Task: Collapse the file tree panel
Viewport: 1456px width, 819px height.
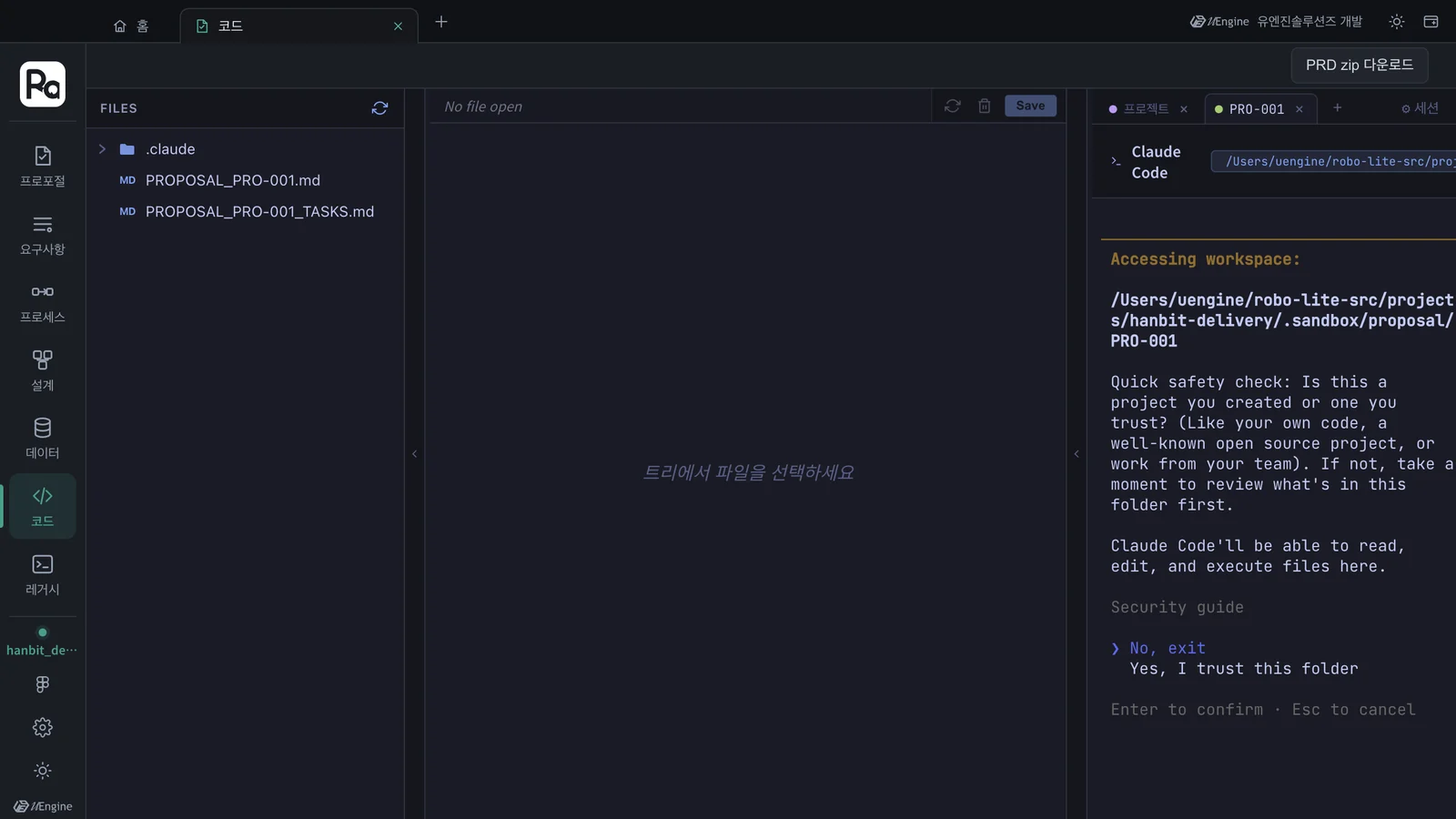Action: [x=414, y=454]
